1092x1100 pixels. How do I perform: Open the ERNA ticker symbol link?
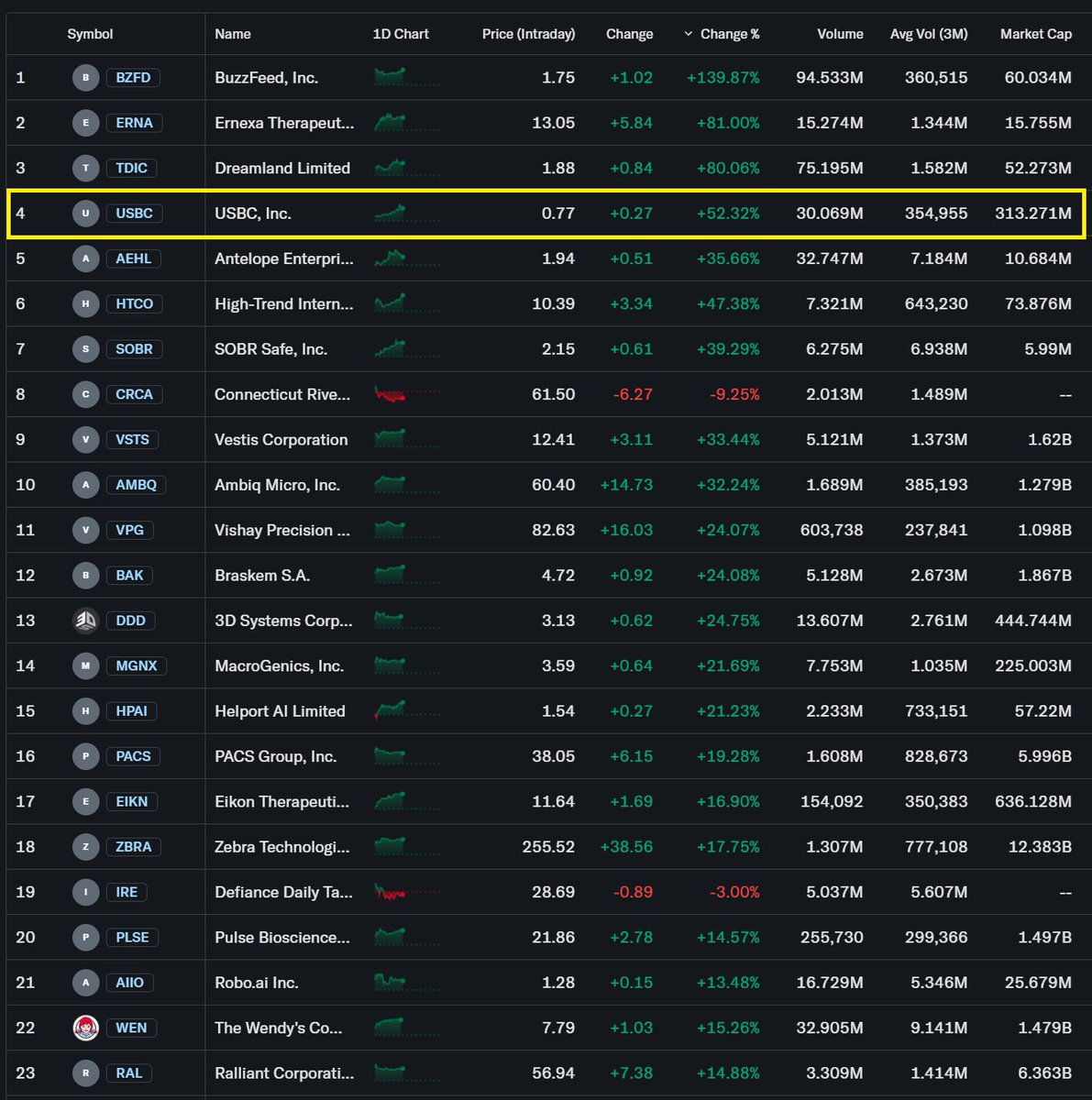coord(135,123)
